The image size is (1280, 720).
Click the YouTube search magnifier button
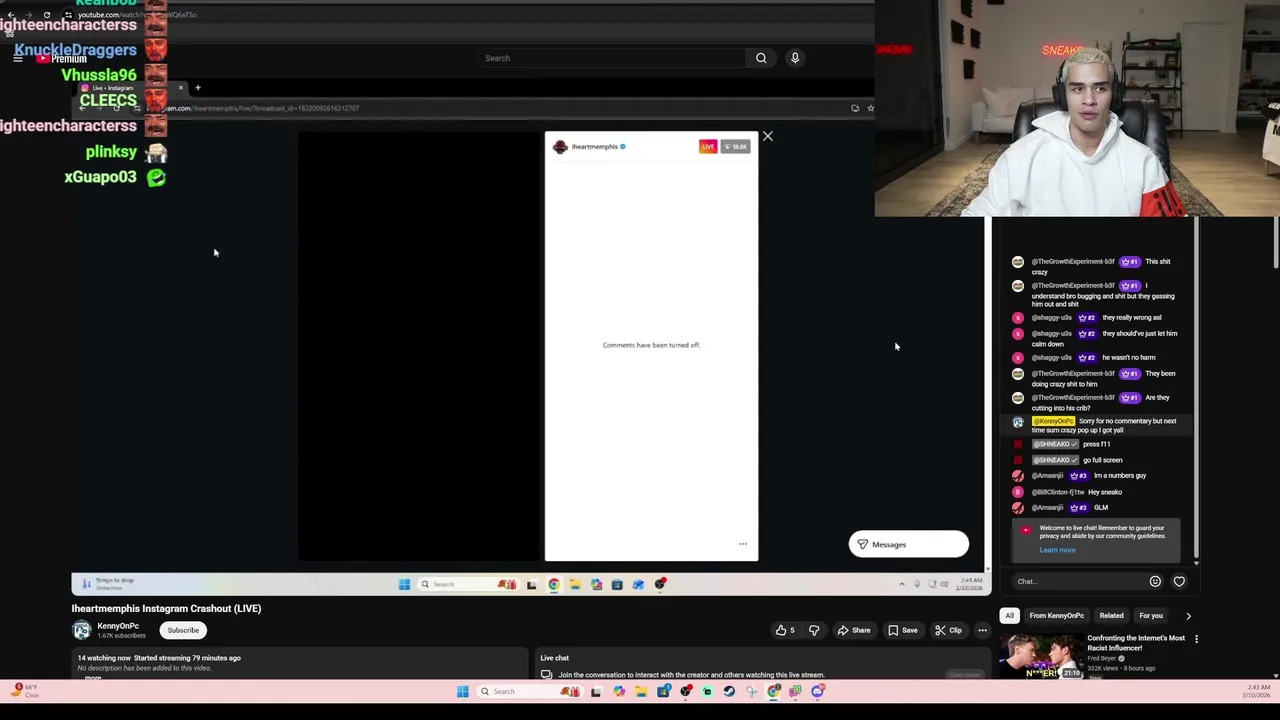tap(761, 58)
